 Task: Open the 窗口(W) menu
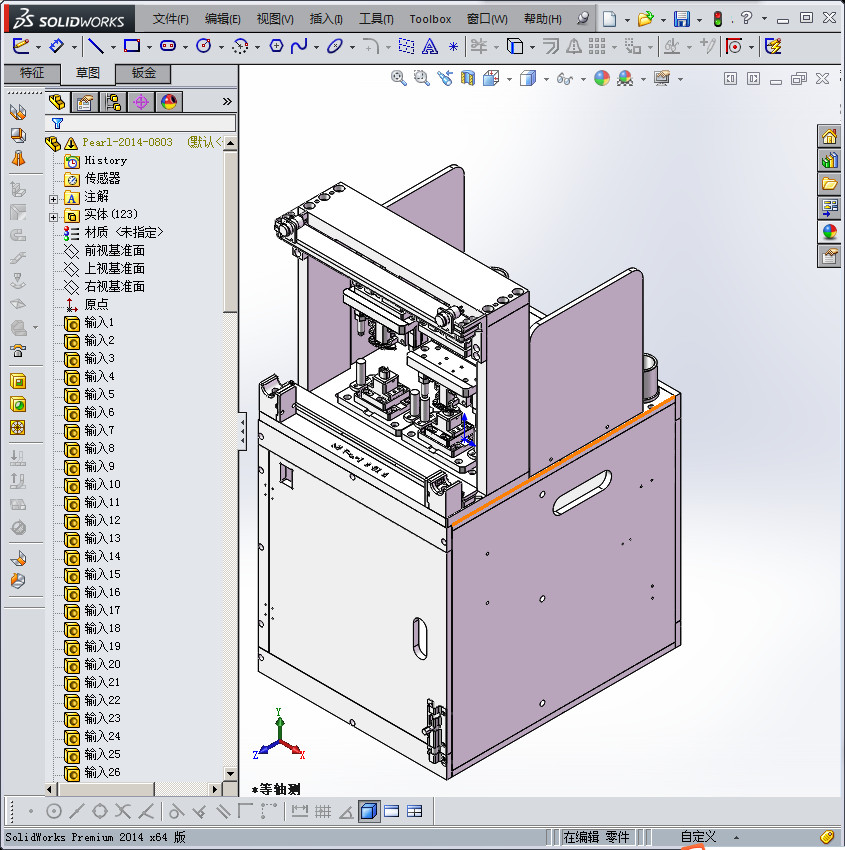click(487, 19)
